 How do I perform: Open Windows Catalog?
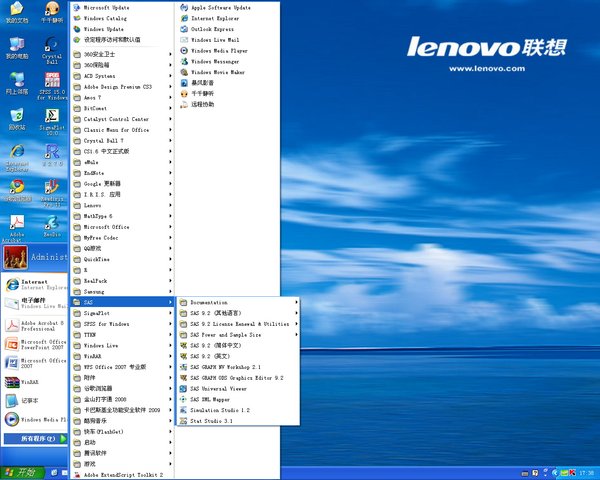click(x=122, y=18)
